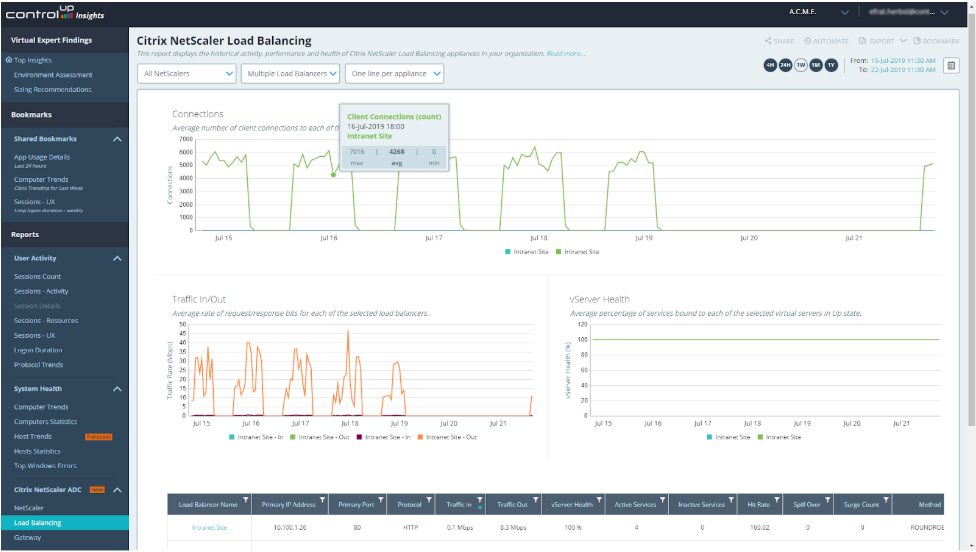Open the Top Windows Errors report

click(x=45, y=465)
